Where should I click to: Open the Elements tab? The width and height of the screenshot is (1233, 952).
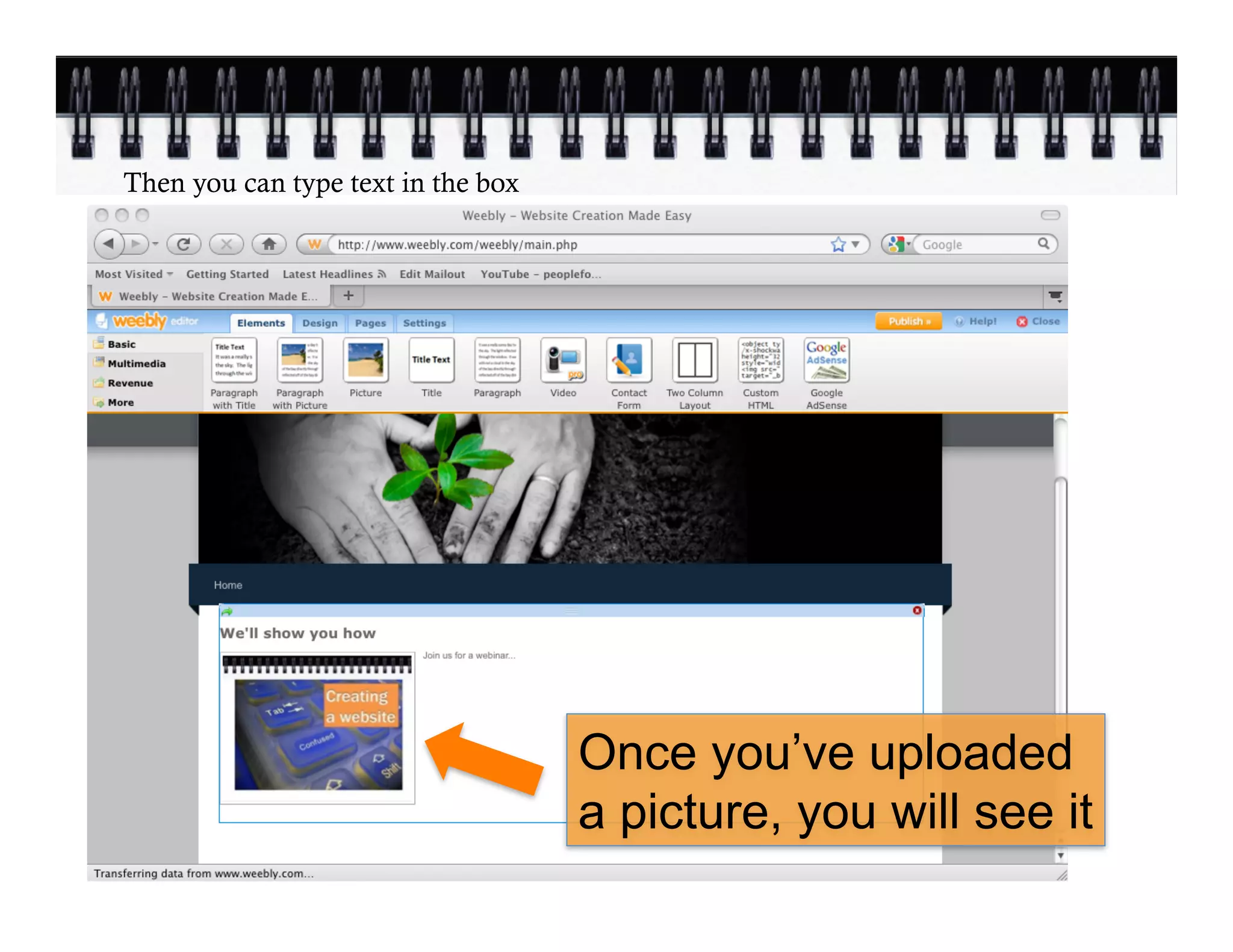pos(261,323)
